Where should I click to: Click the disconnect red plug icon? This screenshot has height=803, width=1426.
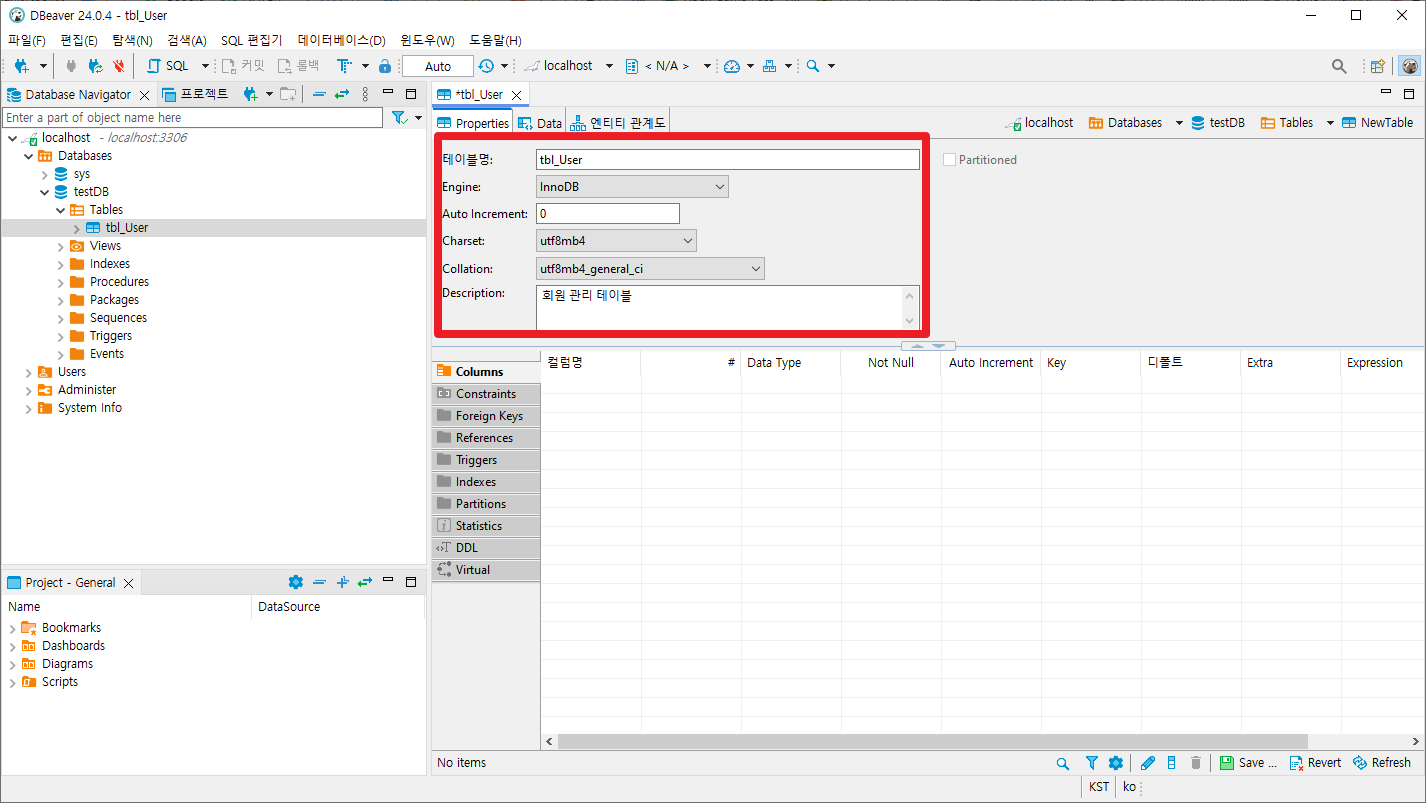tap(119, 66)
